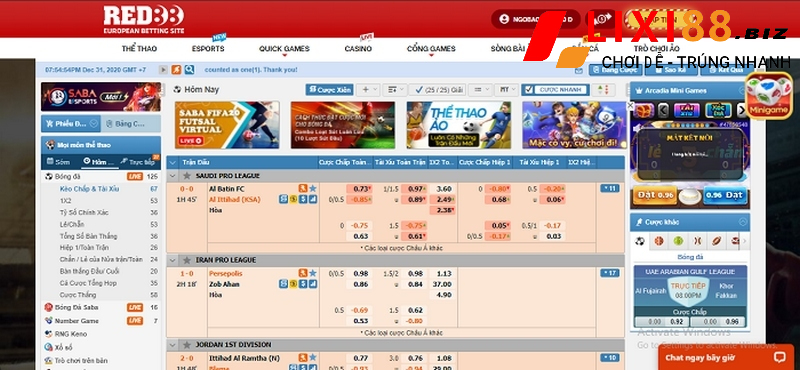Screen dimensions: 800x370
Task: Click the blue magnifier search icon in the ticker bar
Action: (x=189, y=70)
